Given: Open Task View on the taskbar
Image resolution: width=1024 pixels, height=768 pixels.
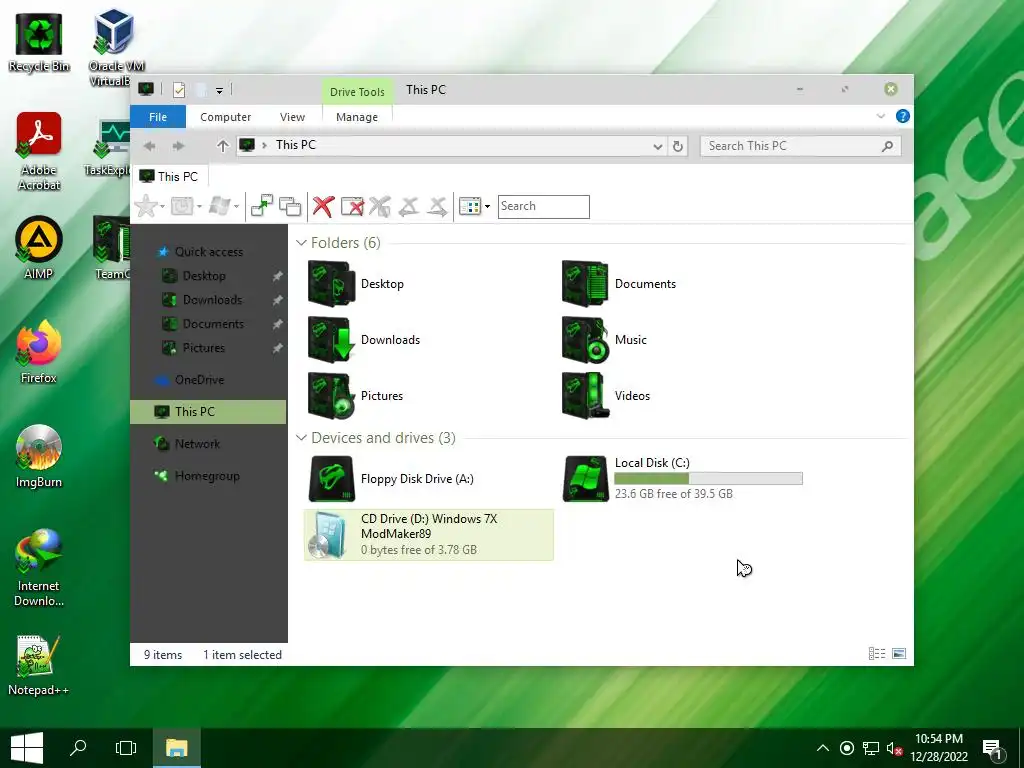Looking at the screenshot, I should pos(125,748).
